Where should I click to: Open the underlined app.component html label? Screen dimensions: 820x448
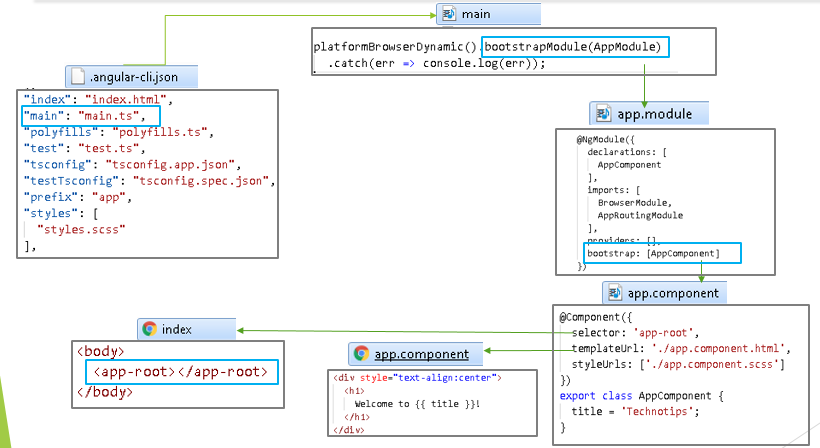tap(422, 354)
